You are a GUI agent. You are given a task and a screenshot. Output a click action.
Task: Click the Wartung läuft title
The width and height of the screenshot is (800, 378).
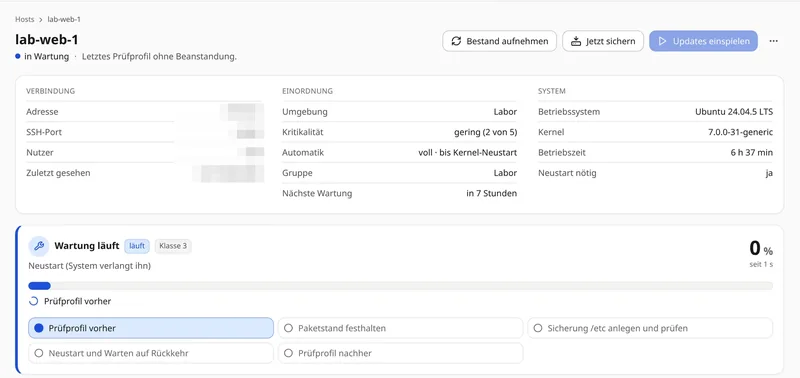(x=87, y=246)
